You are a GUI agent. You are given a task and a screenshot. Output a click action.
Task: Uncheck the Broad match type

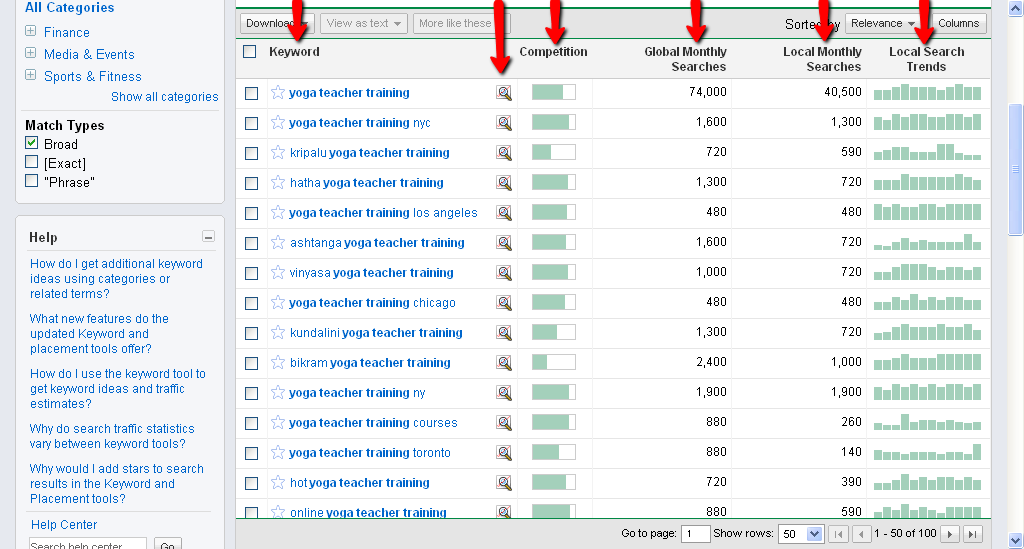32,144
